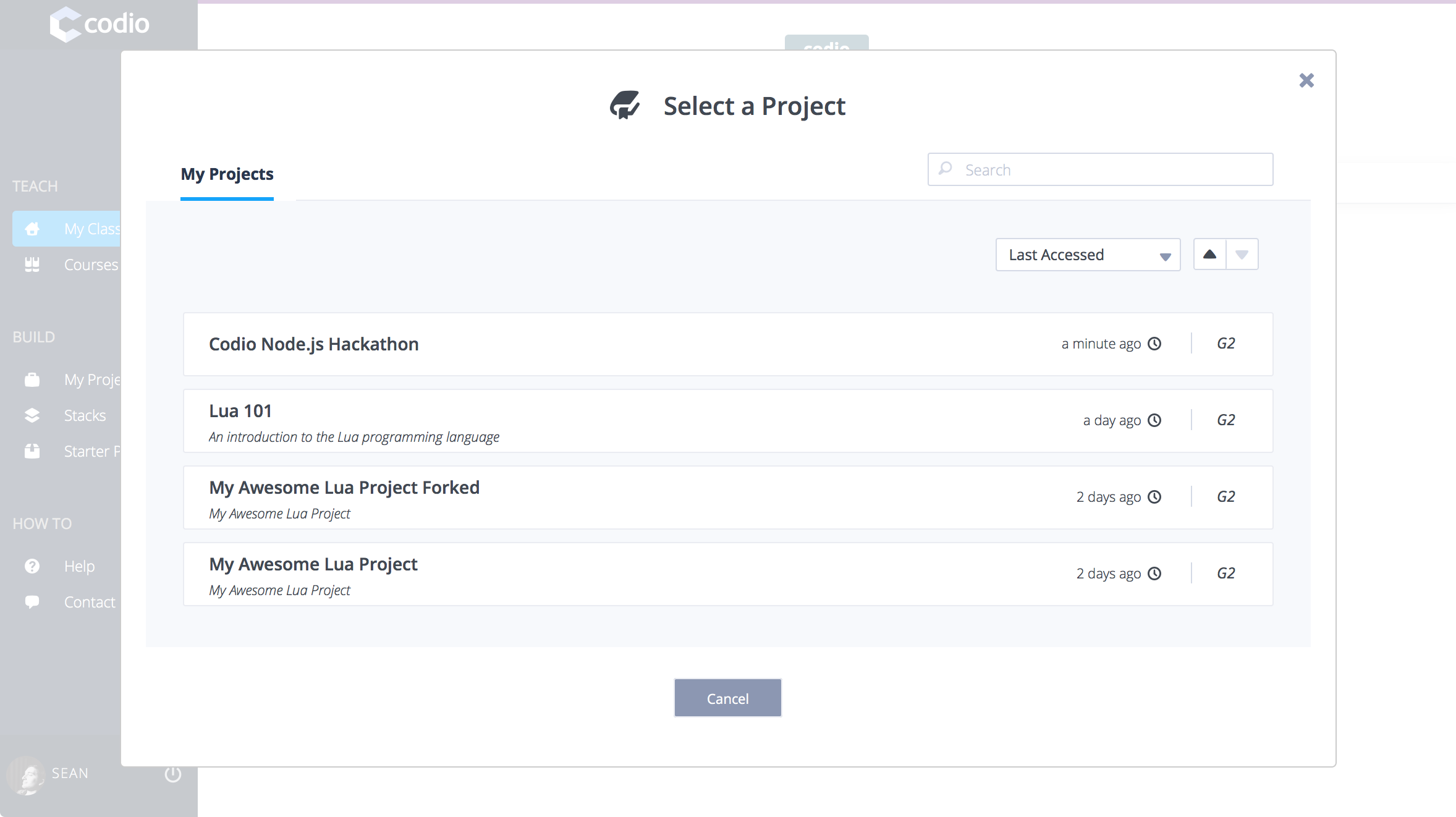Click the power logout icon
This screenshot has height=817, width=1456.
coord(173,774)
